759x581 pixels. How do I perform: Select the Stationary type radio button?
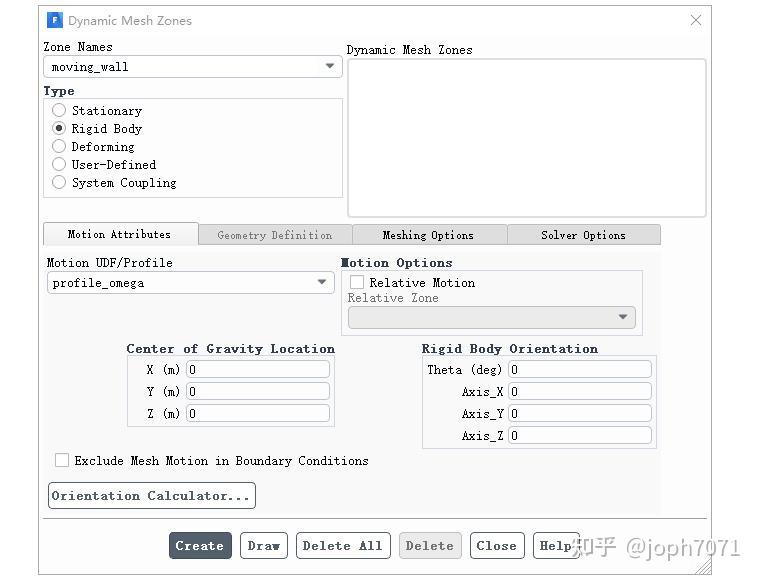(x=59, y=110)
